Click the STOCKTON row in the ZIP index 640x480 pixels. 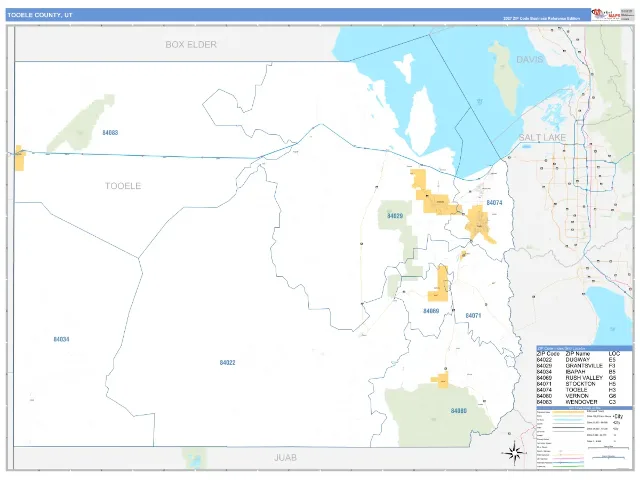coord(576,384)
